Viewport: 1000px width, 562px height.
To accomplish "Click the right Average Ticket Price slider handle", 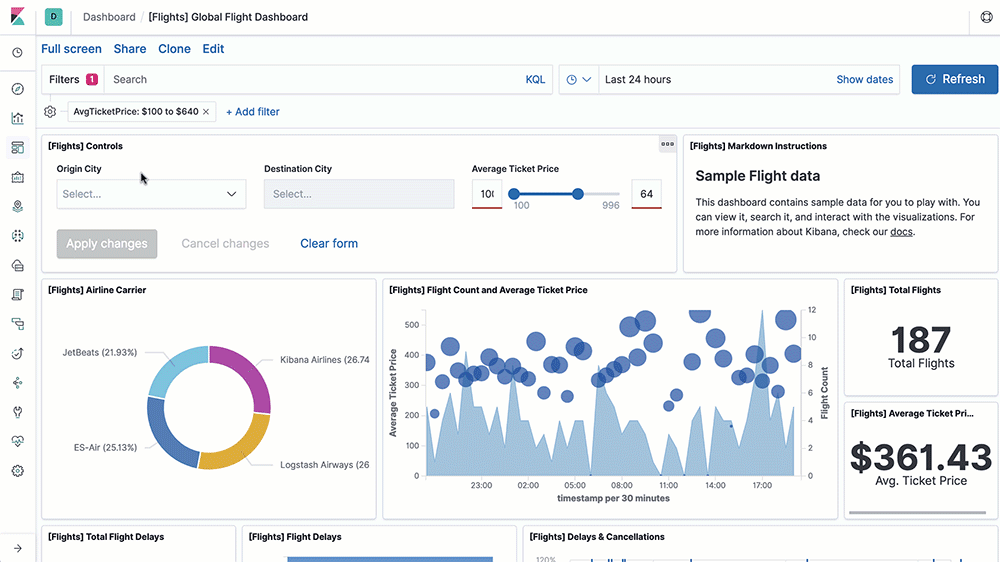I will point(577,194).
